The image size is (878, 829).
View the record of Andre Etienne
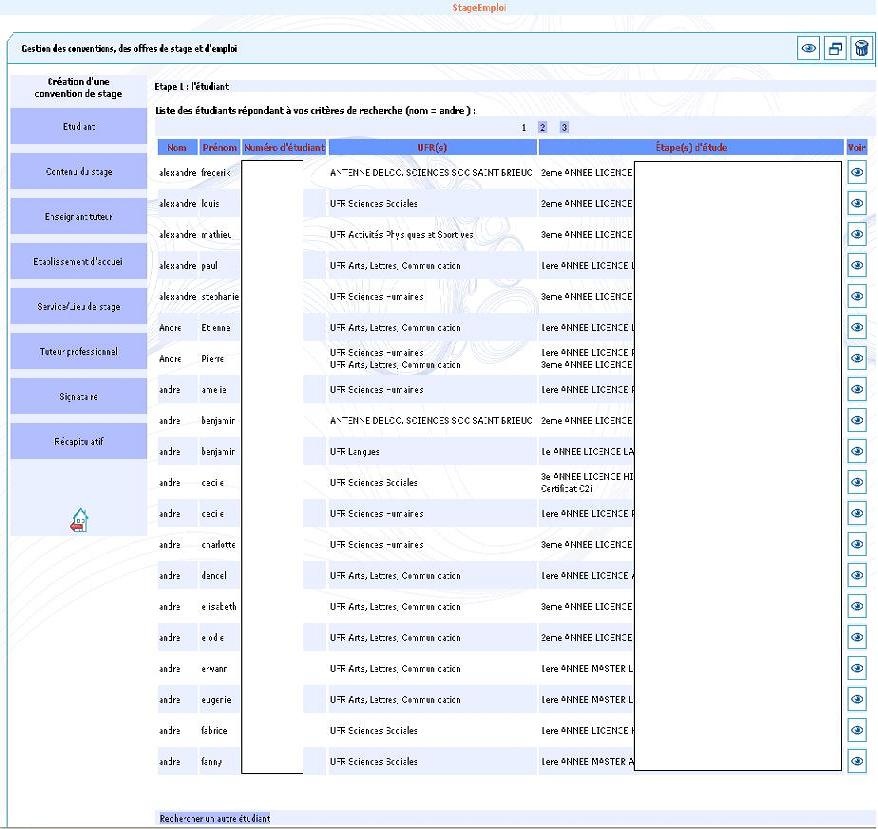click(x=857, y=327)
